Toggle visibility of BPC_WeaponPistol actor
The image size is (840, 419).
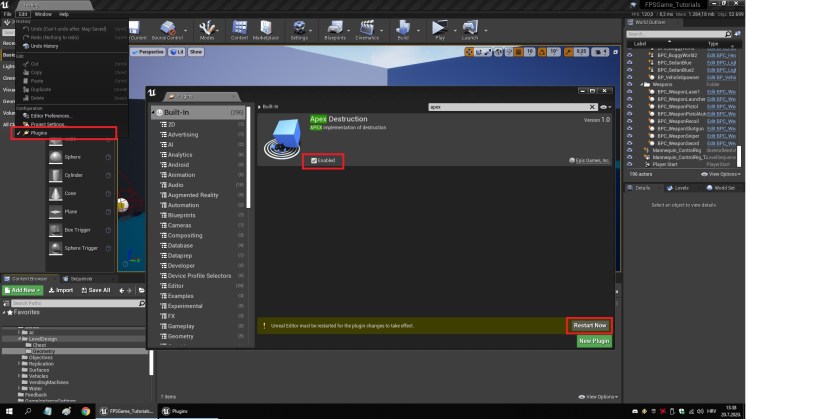(x=630, y=106)
